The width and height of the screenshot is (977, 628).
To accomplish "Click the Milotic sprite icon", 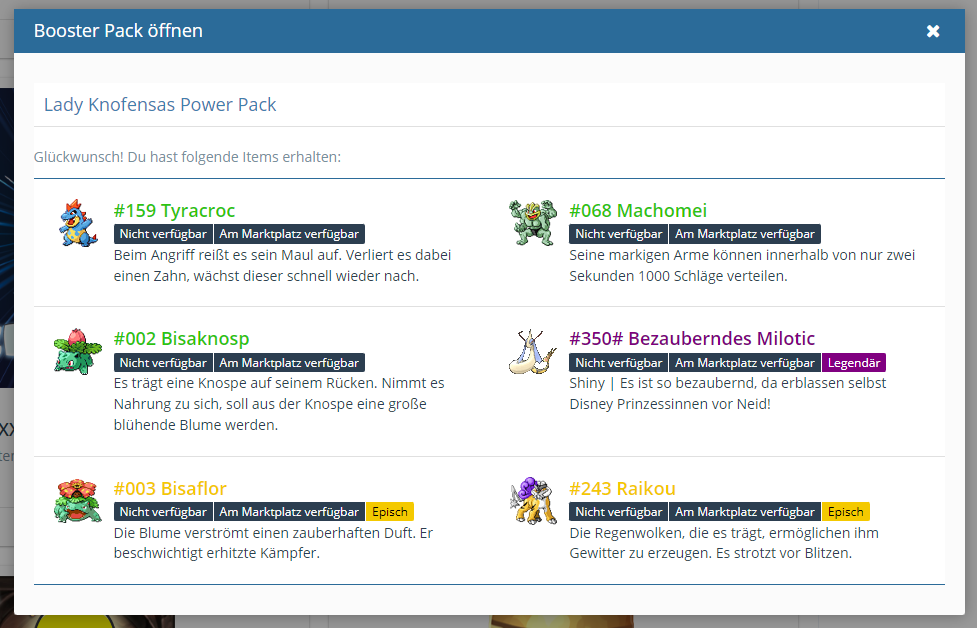I will coord(531,351).
